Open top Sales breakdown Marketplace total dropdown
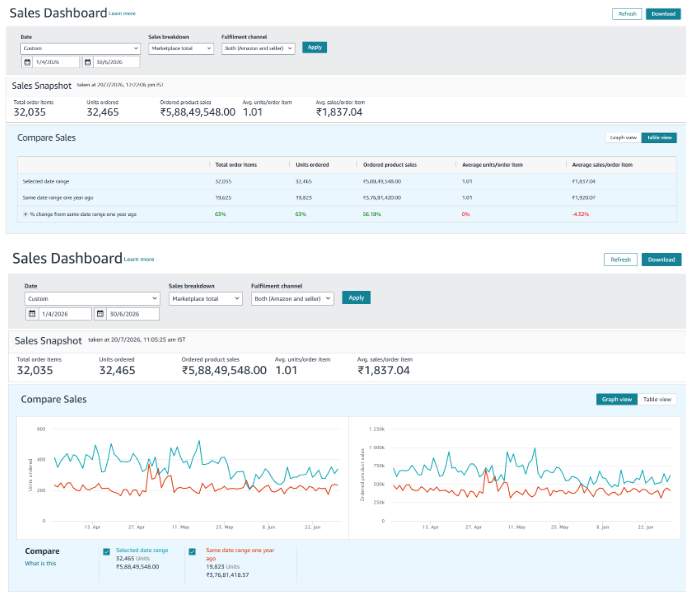 [181, 49]
